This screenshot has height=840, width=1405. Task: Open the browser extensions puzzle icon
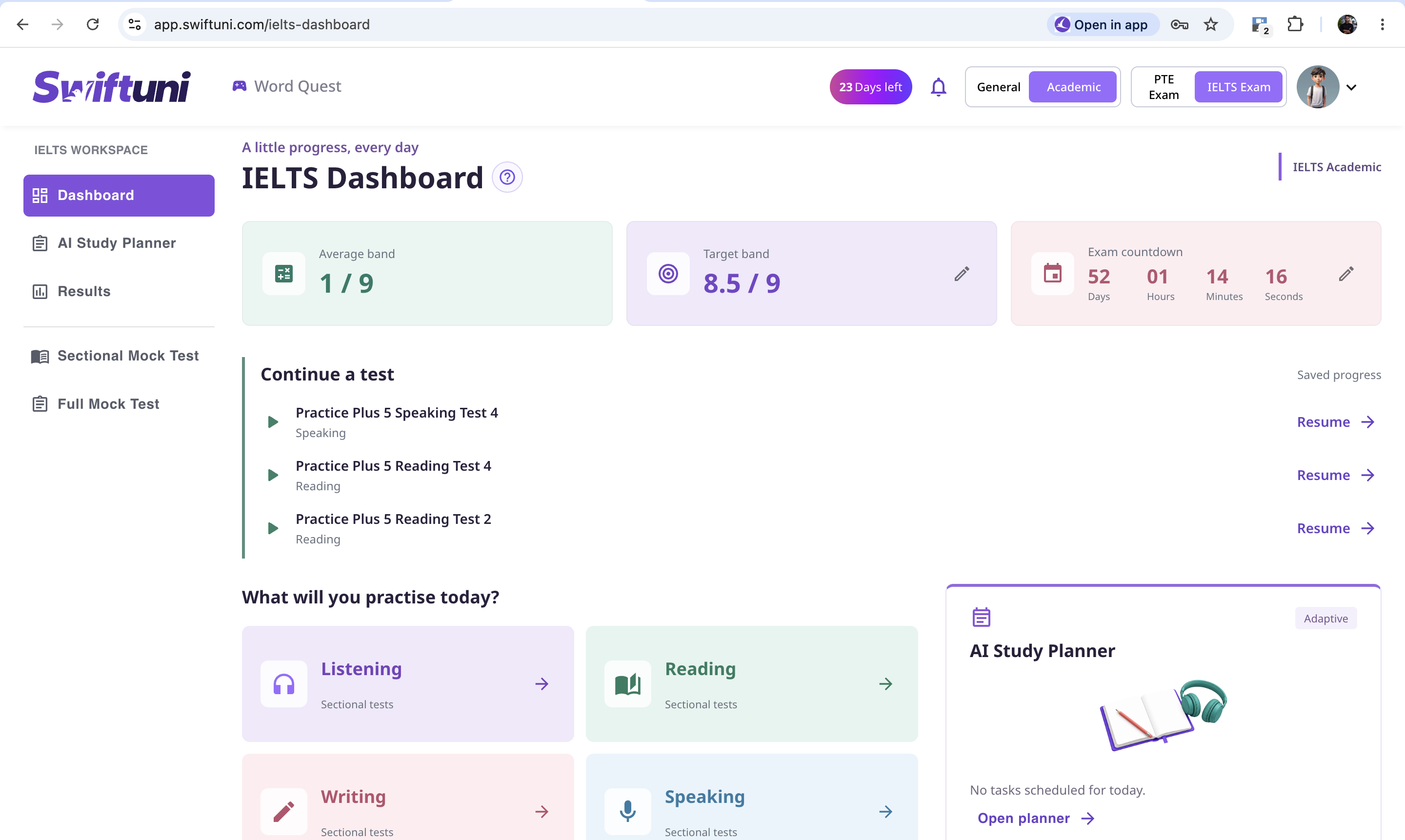click(1295, 24)
